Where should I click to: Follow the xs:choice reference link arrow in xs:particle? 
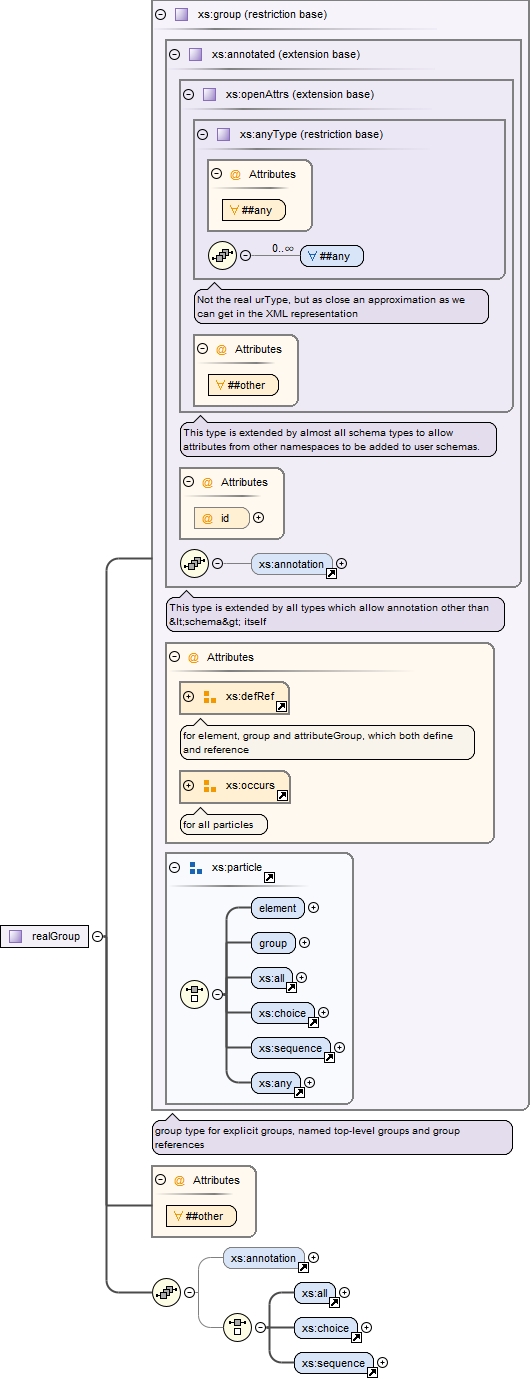click(313, 1023)
